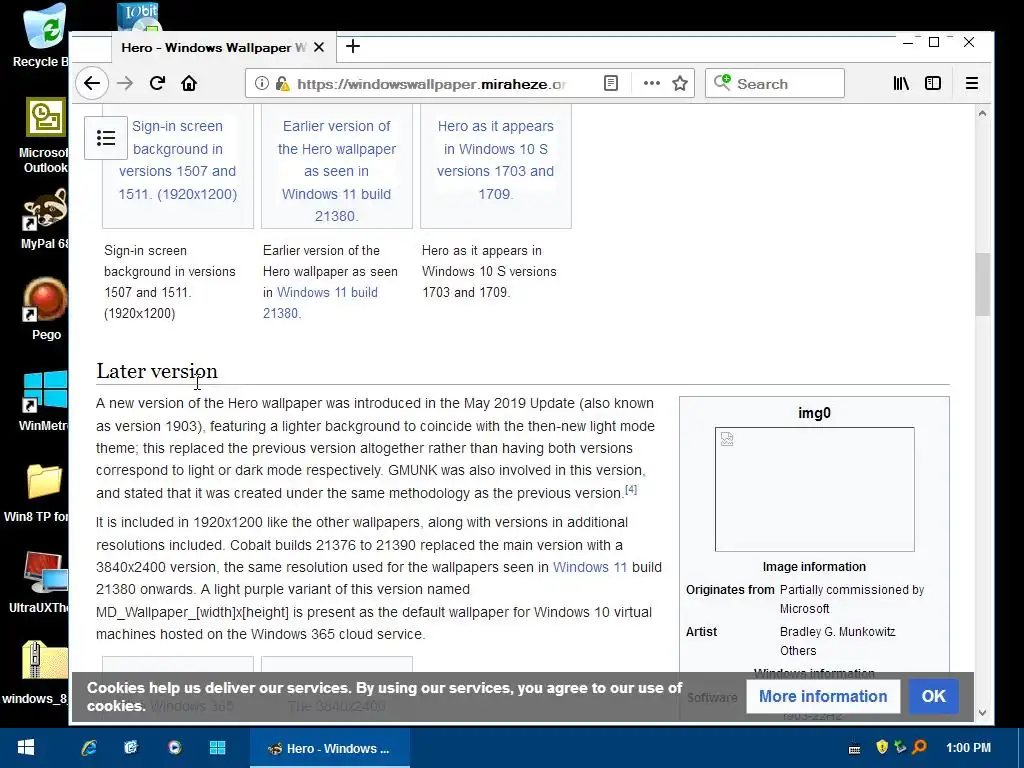Open the Library icon in toolbar
The height and width of the screenshot is (768, 1024).
coord(901,84)
